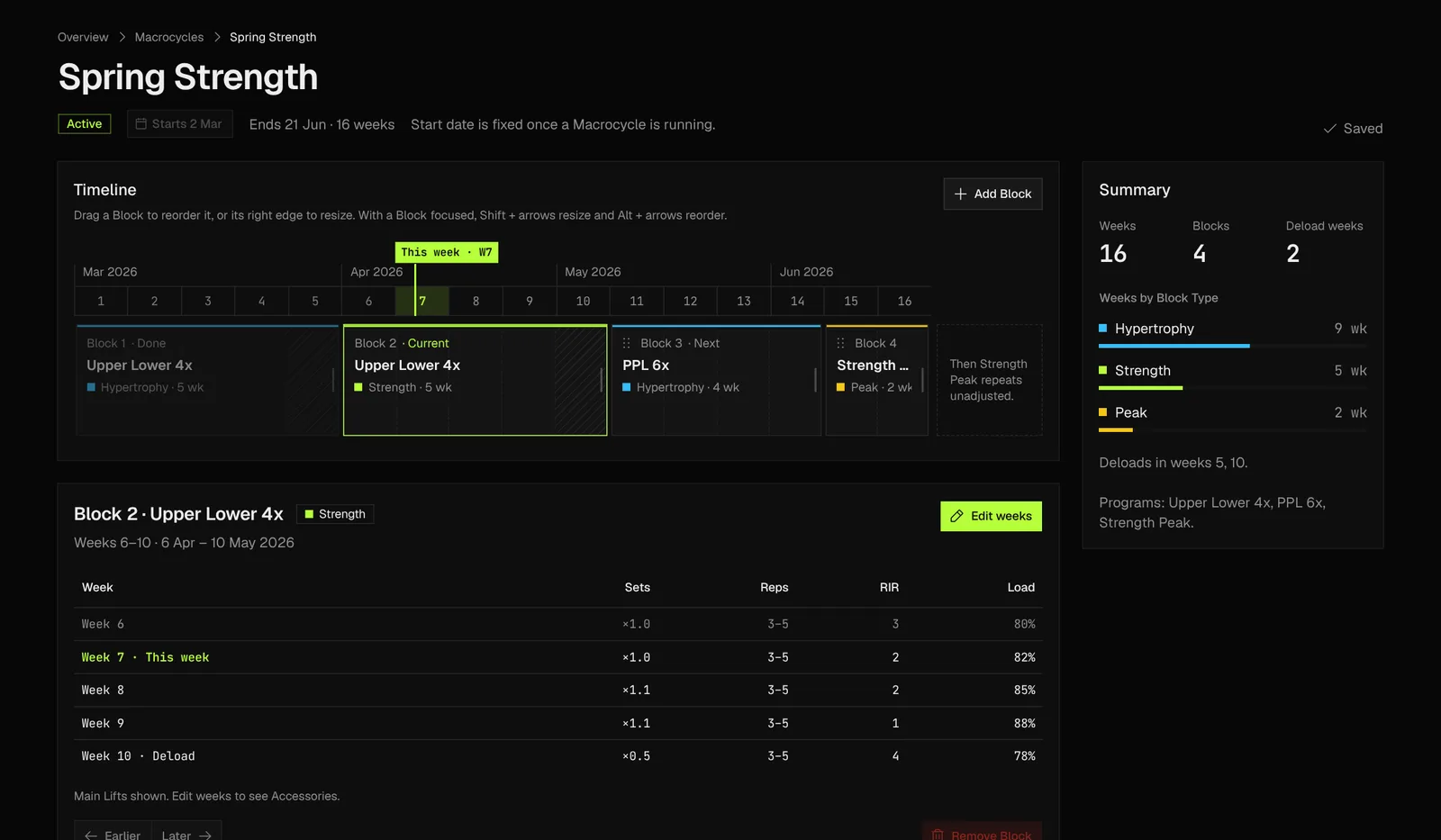
Task: Click ×0.5 sets value for Week 10
Action: 636,756
